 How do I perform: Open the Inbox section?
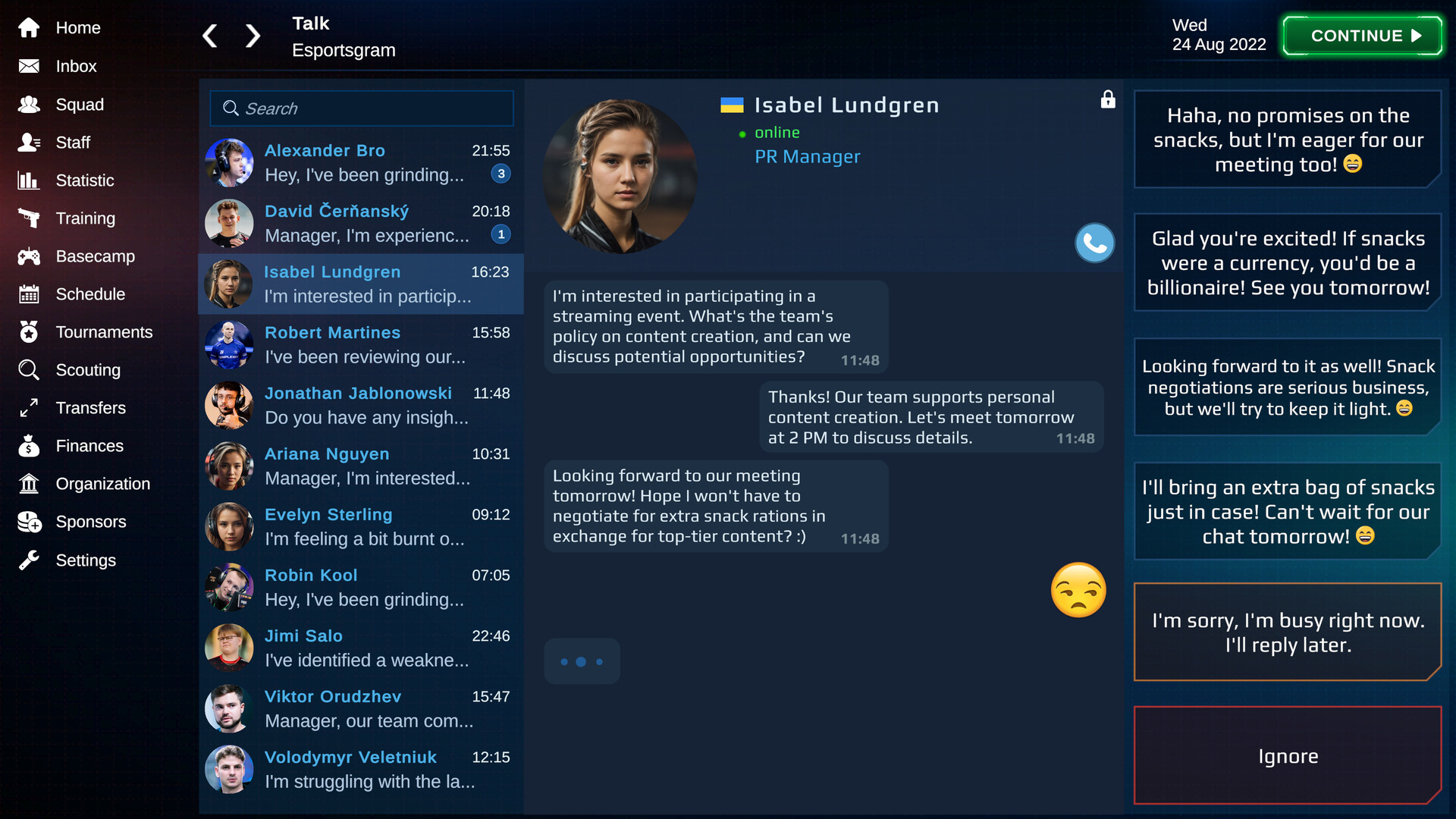(x=76, y=66)
